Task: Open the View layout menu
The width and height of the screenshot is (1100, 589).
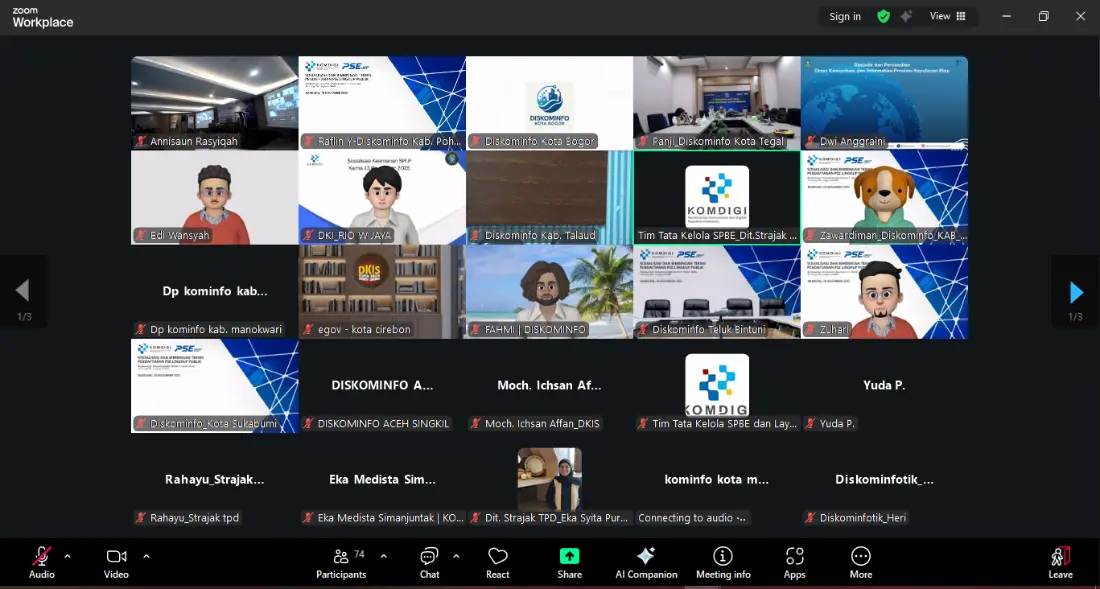Action: point(948,16)
